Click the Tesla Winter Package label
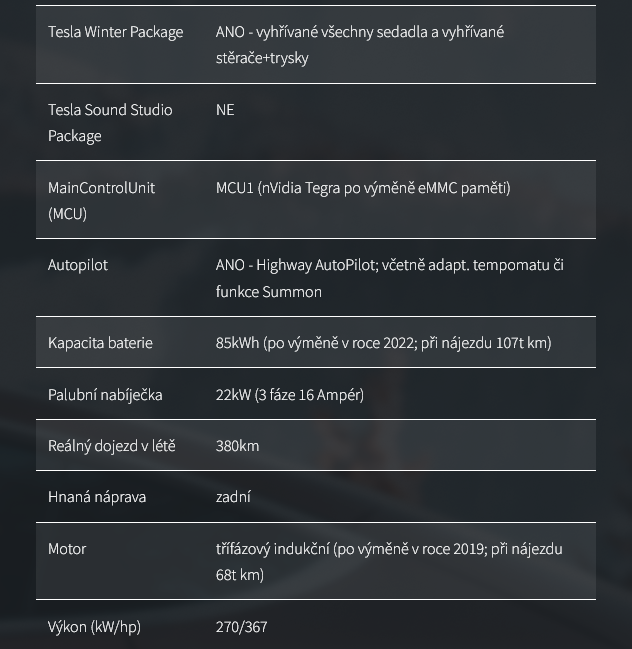 coord(115,32)
